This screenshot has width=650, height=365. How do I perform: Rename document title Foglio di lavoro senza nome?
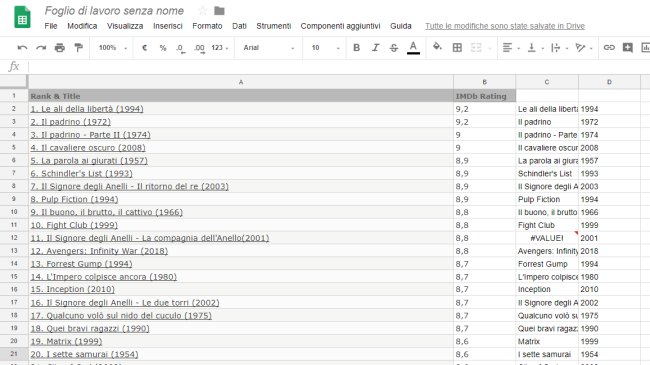click(x=114, y=10)
